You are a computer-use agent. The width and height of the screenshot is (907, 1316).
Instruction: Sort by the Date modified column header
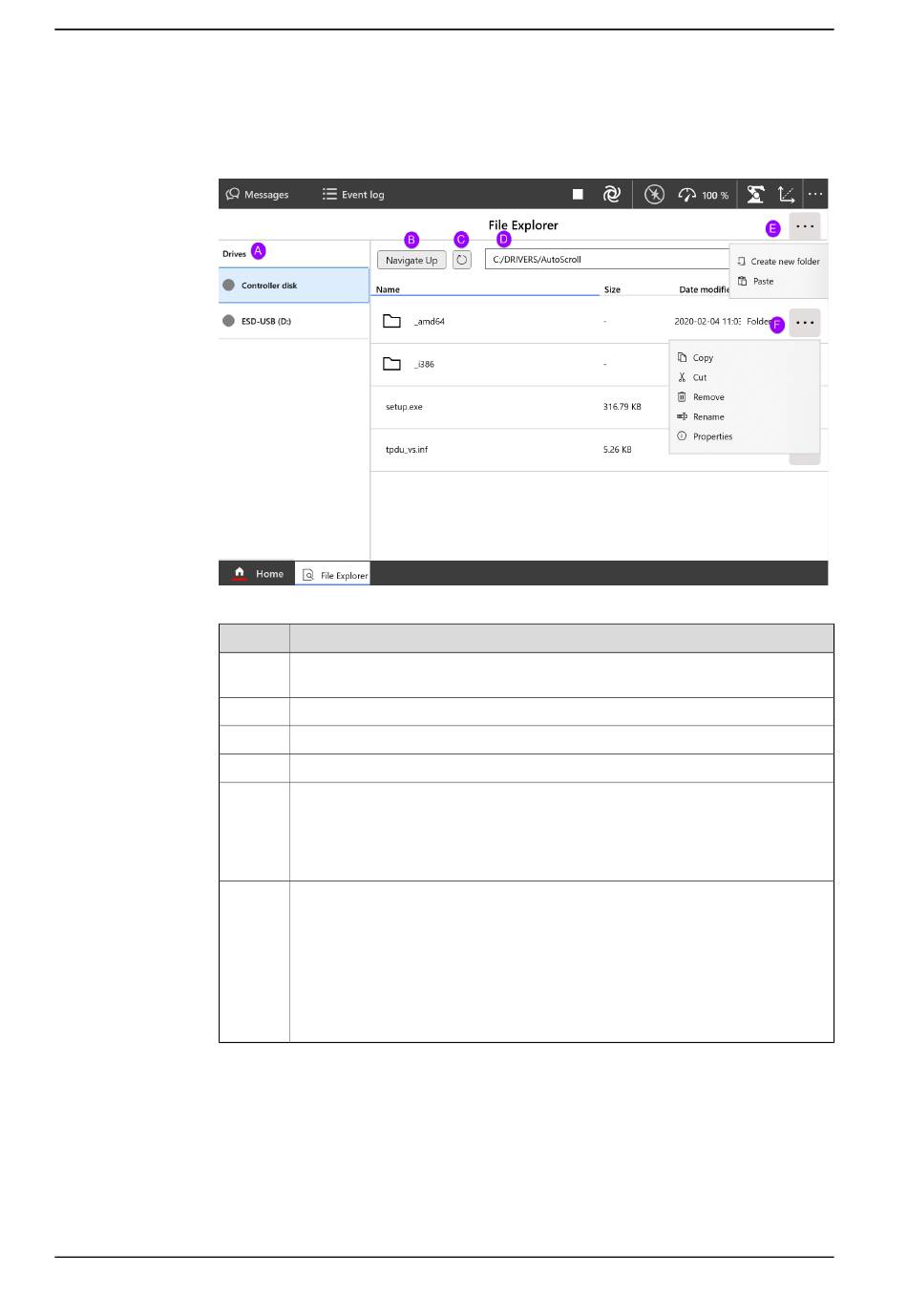tap(705, 289)
